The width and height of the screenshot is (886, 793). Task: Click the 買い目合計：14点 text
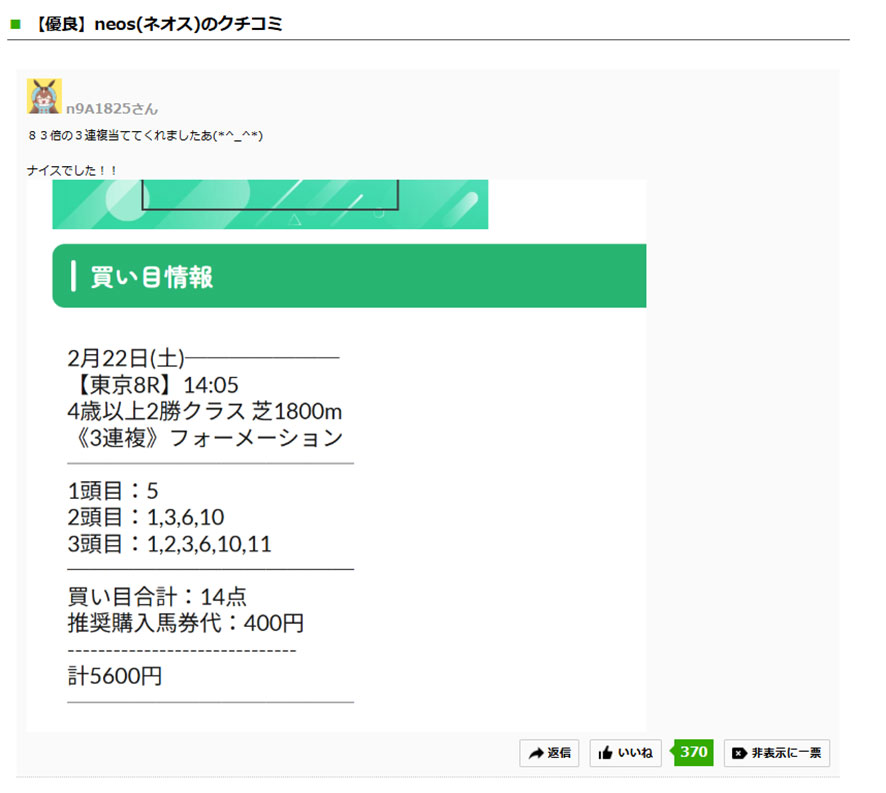point(157,597)
